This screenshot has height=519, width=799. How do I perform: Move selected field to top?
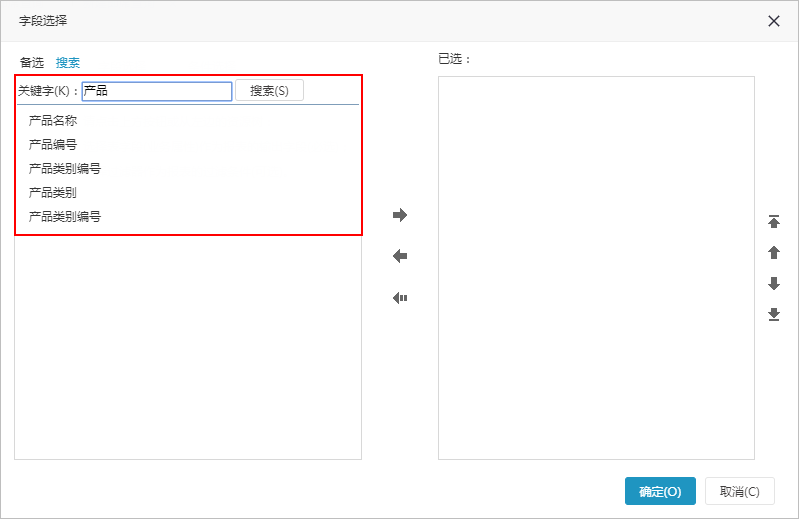[x=774, y=222]
